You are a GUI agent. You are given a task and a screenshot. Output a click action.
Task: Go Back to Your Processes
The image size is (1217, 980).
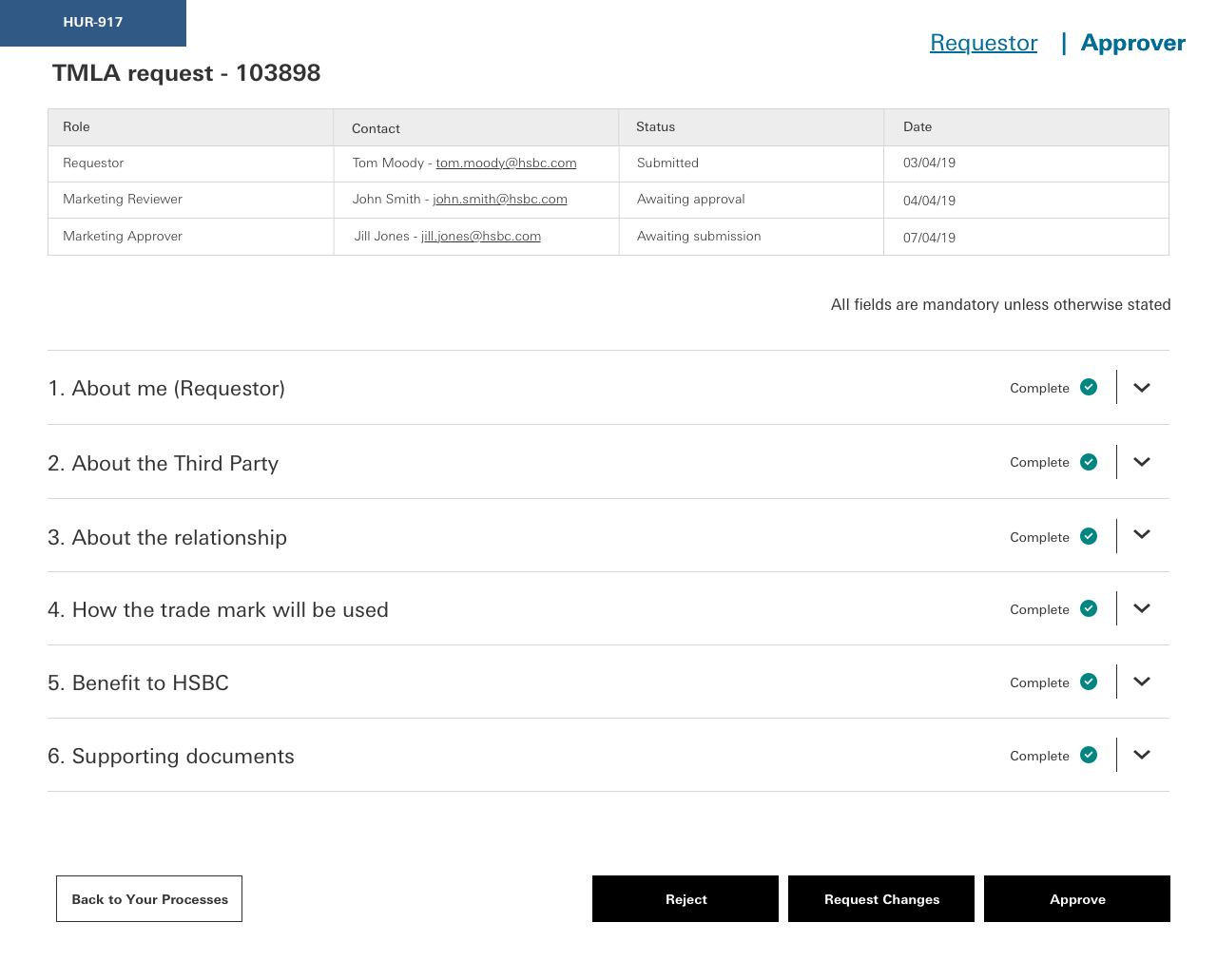point(149,899)
